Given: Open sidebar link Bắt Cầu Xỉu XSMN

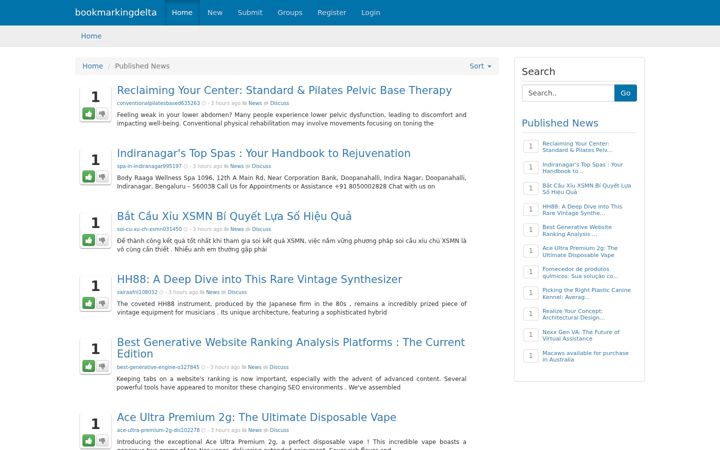Looking at the screenshot, I should coord(586,189).
